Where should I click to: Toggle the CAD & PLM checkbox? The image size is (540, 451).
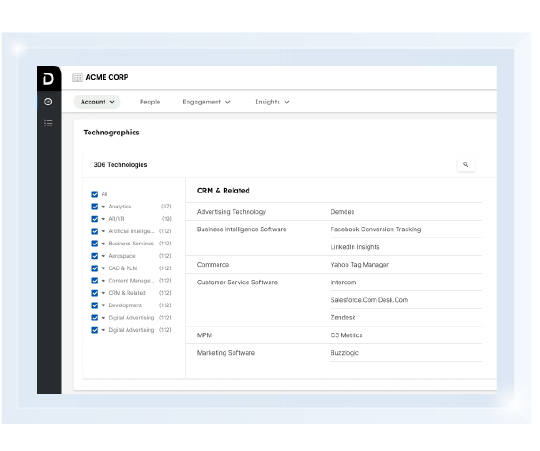95,268
